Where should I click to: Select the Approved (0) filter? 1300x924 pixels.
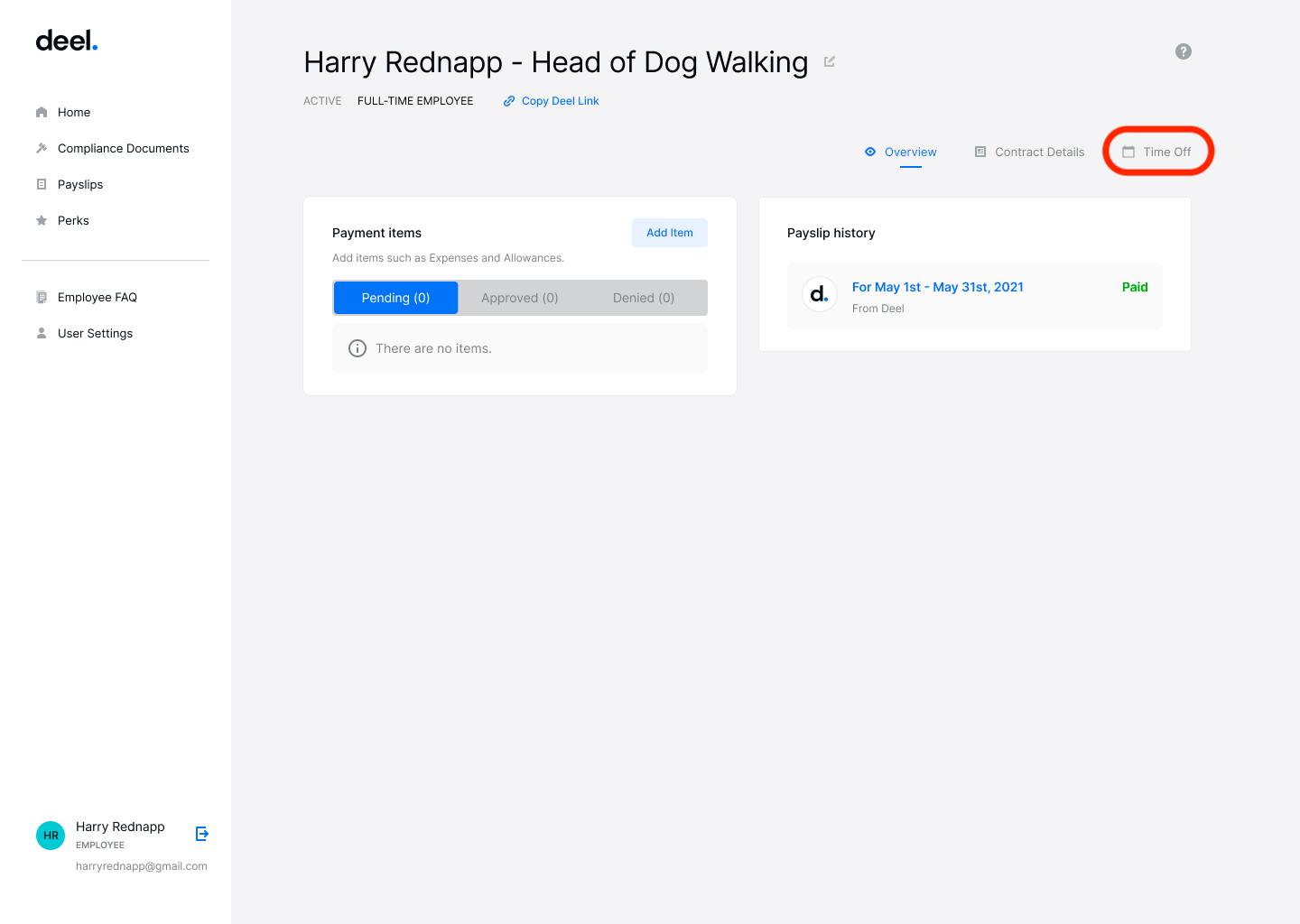tap(520, 298)
